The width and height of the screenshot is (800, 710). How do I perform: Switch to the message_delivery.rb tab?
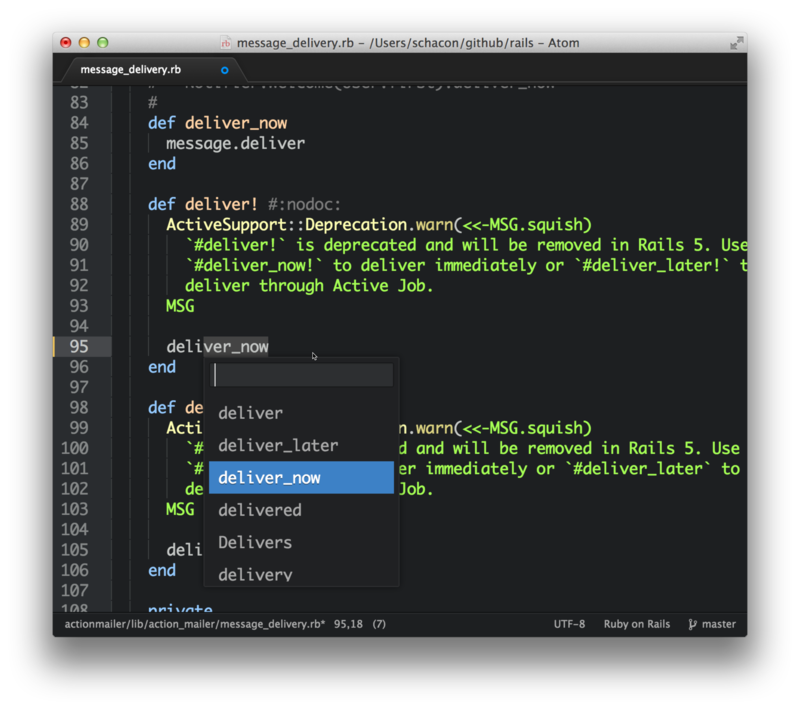pyautogui.click(x=130, y=70)
